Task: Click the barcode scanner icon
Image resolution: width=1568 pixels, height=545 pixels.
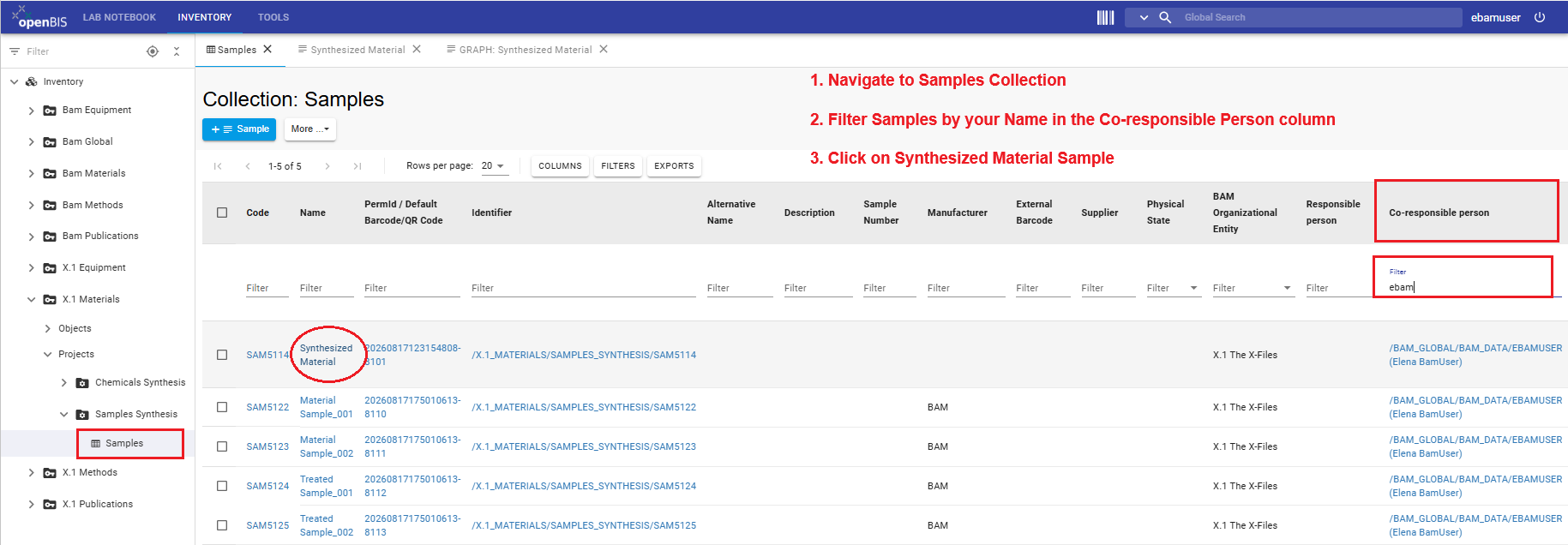Action: pos(1105,17)
